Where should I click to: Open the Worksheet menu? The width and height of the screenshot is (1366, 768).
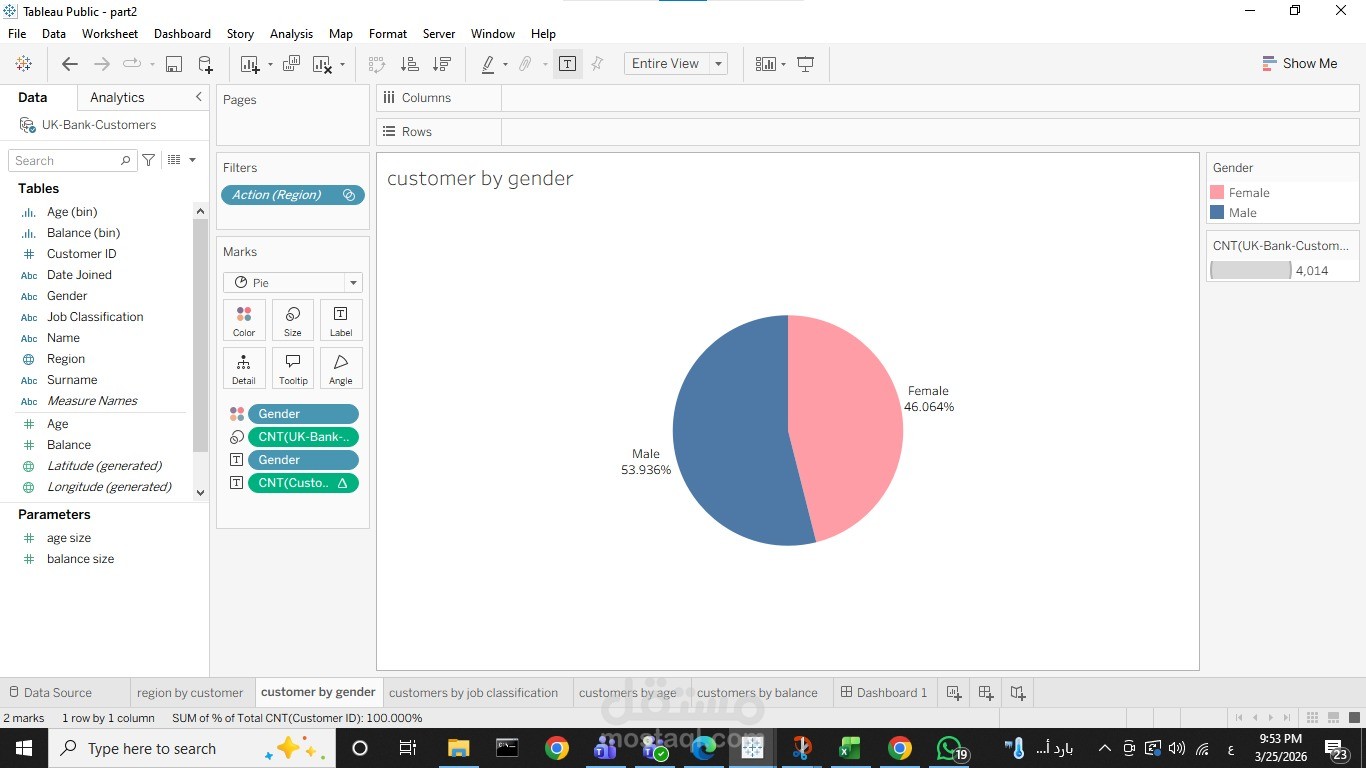point(110,33)
